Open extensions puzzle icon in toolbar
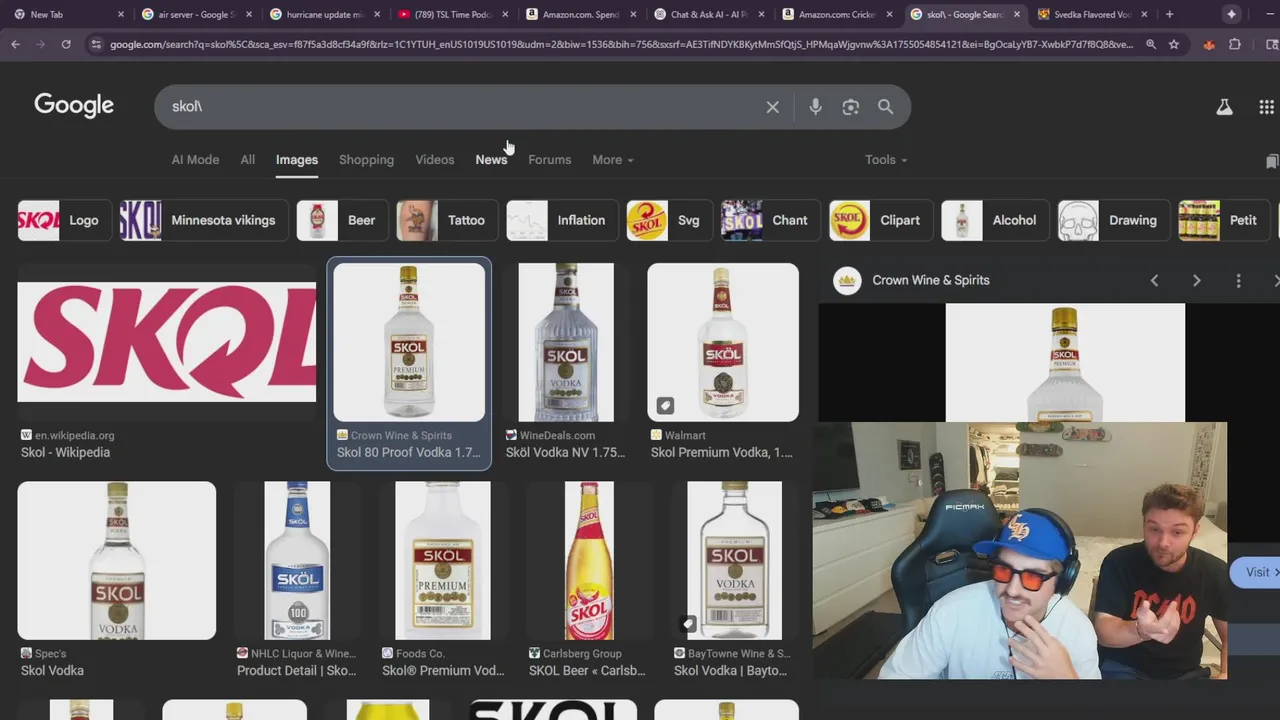1280x720 pixels. [x=1235, y=44]
